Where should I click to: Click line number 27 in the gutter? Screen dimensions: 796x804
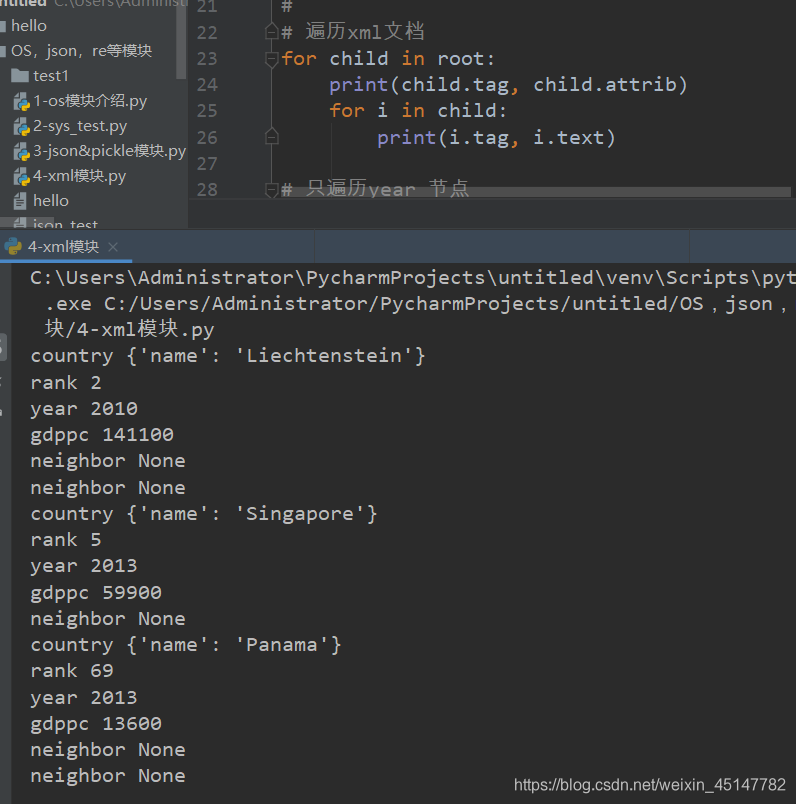pos(207,164)
